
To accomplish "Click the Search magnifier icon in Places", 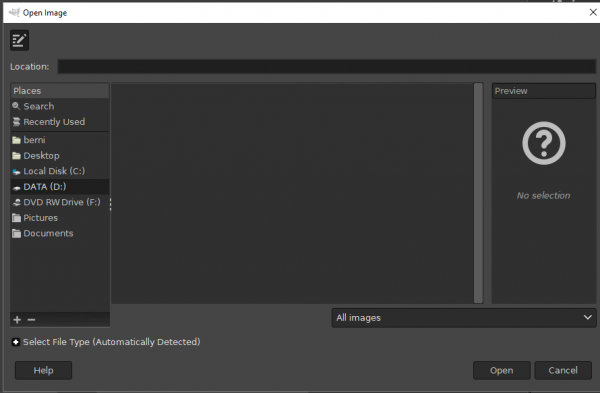I will 16,106.
